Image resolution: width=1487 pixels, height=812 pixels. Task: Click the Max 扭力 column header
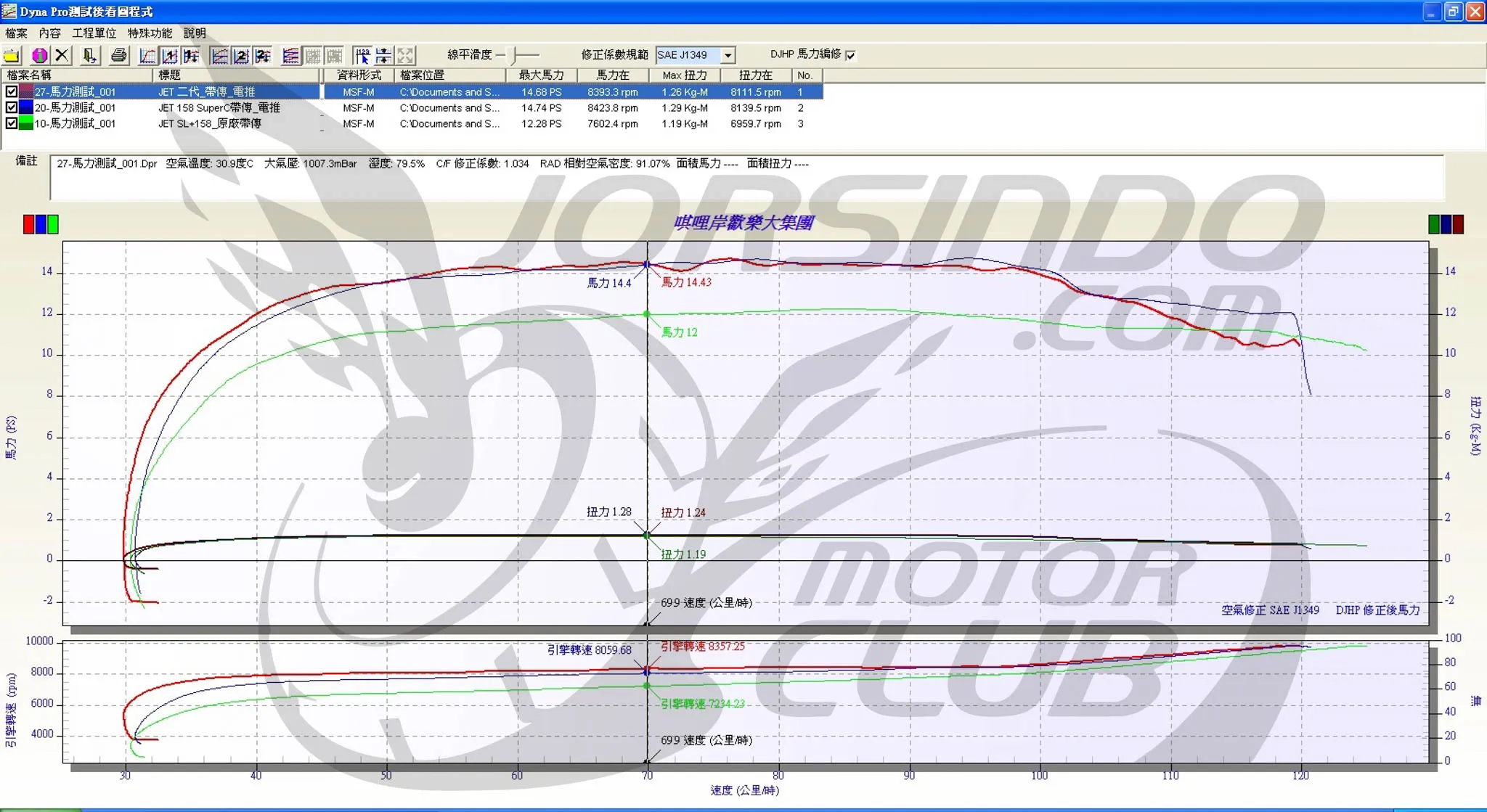click(685, 75)
